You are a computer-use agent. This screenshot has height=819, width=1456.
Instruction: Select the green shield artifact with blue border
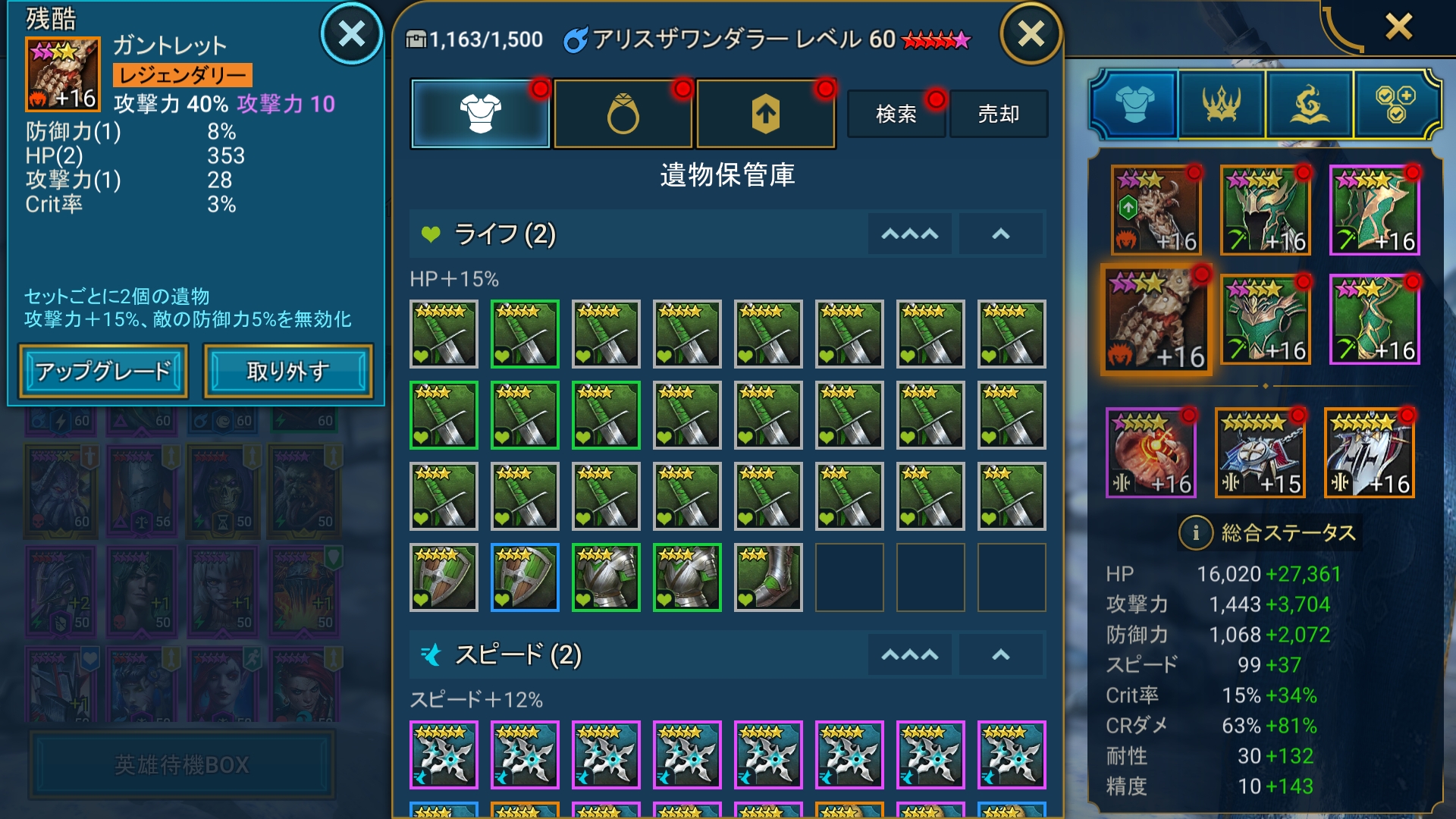point(525,577)
